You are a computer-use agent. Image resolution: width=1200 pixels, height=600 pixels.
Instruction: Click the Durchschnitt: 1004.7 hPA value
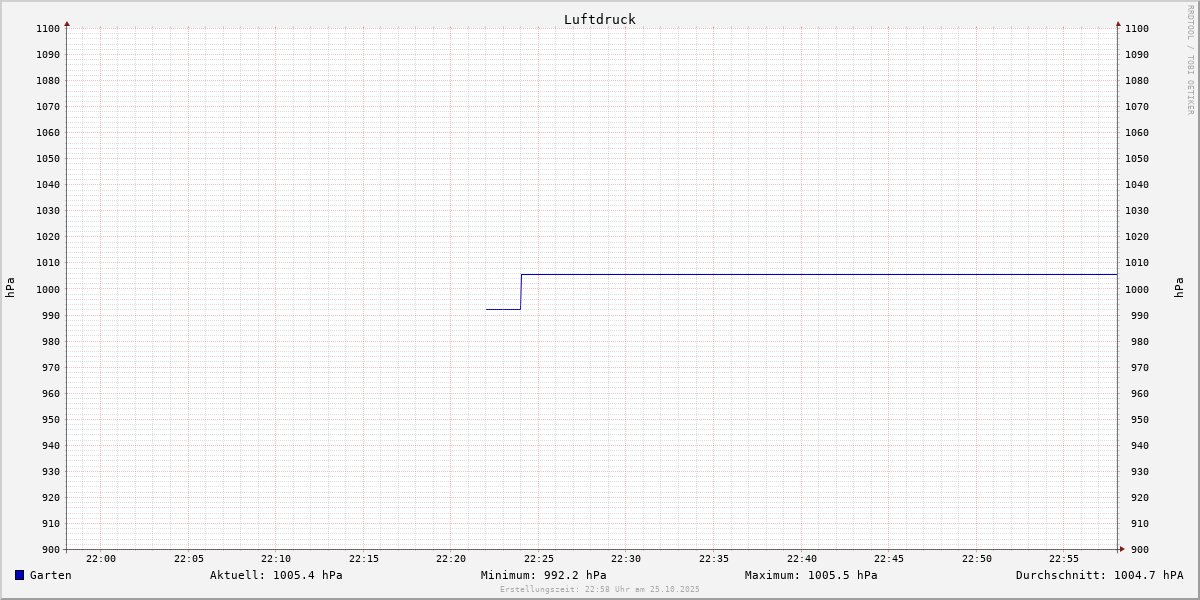click(x=1099, y=575)
